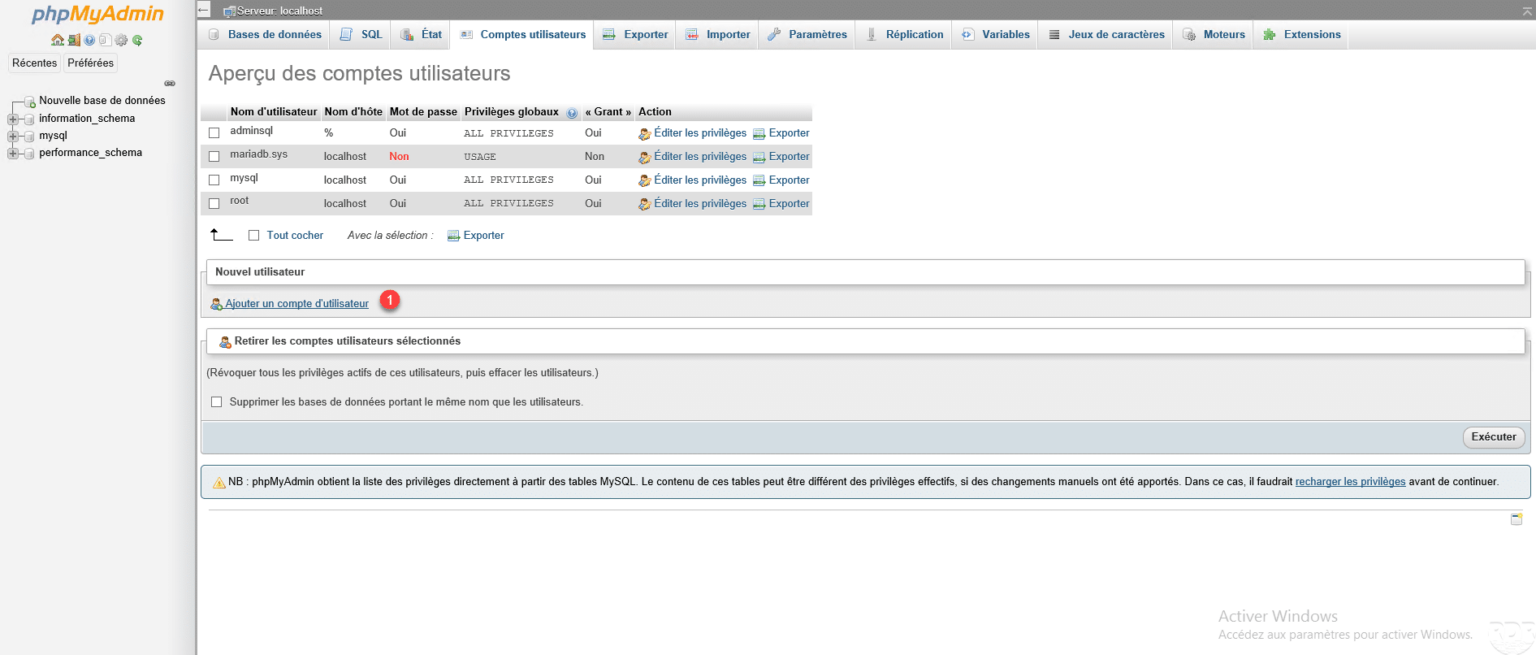The height and width of the screenshot is (655, 1536).
Task: Click the red Non password cell
Action: (x=399, y=157)
